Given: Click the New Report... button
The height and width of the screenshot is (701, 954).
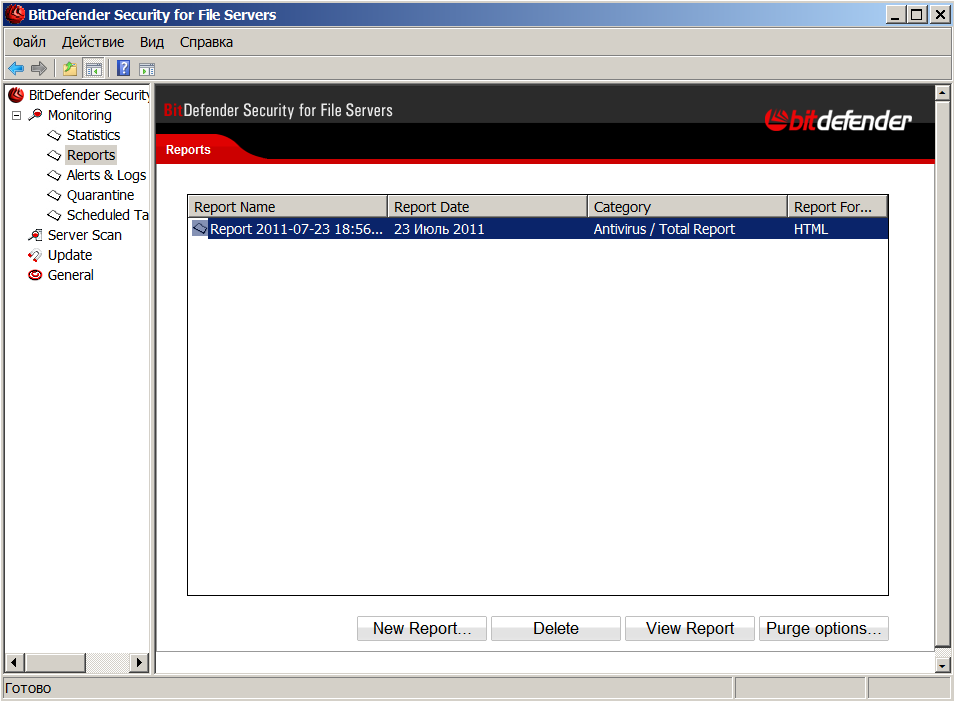Looking at the screenshot, I should (422, 629).
